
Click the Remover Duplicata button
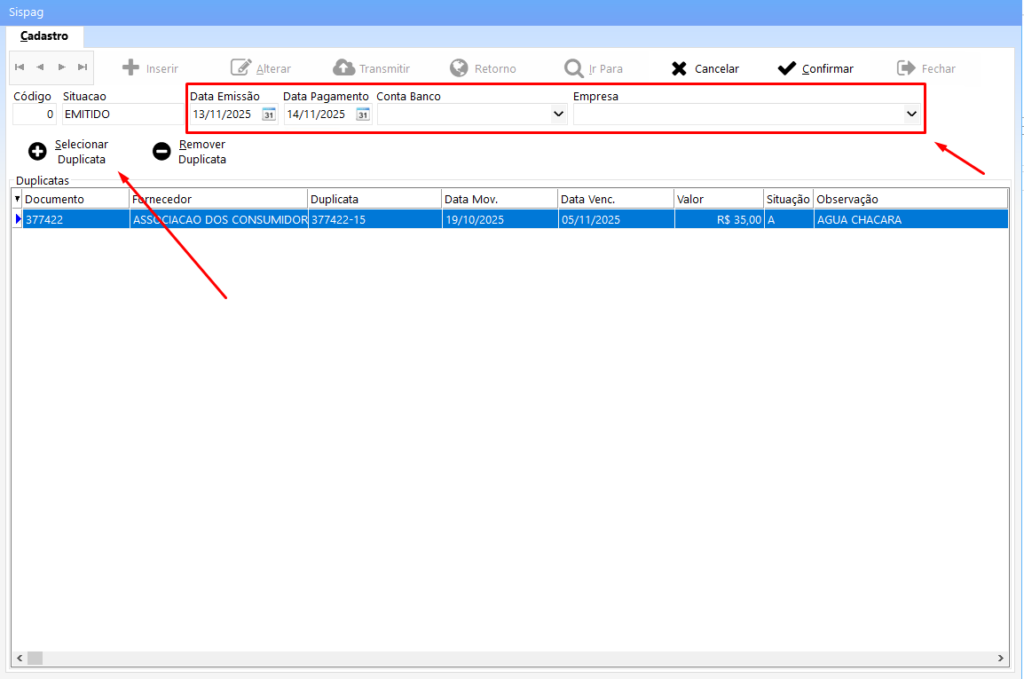(189, 151)
